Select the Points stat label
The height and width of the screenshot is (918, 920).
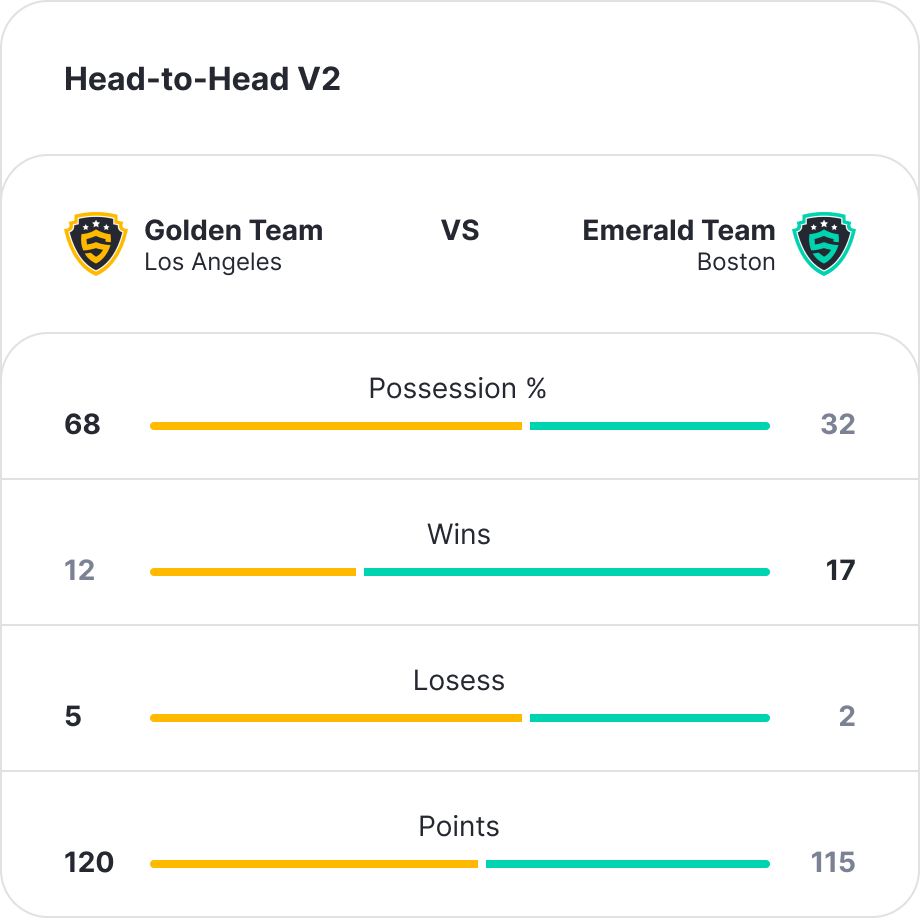[x=459, y=826]
